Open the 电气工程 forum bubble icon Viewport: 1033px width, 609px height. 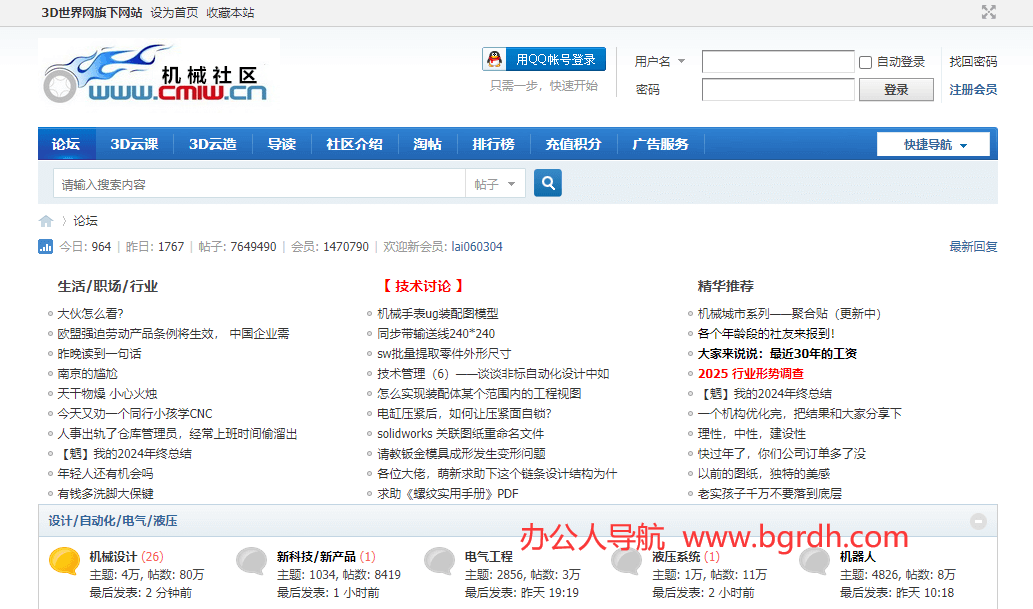point(440,561)
